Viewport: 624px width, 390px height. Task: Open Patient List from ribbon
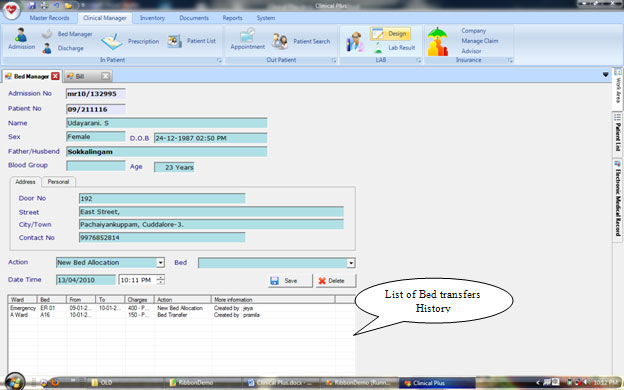(174, 41)
